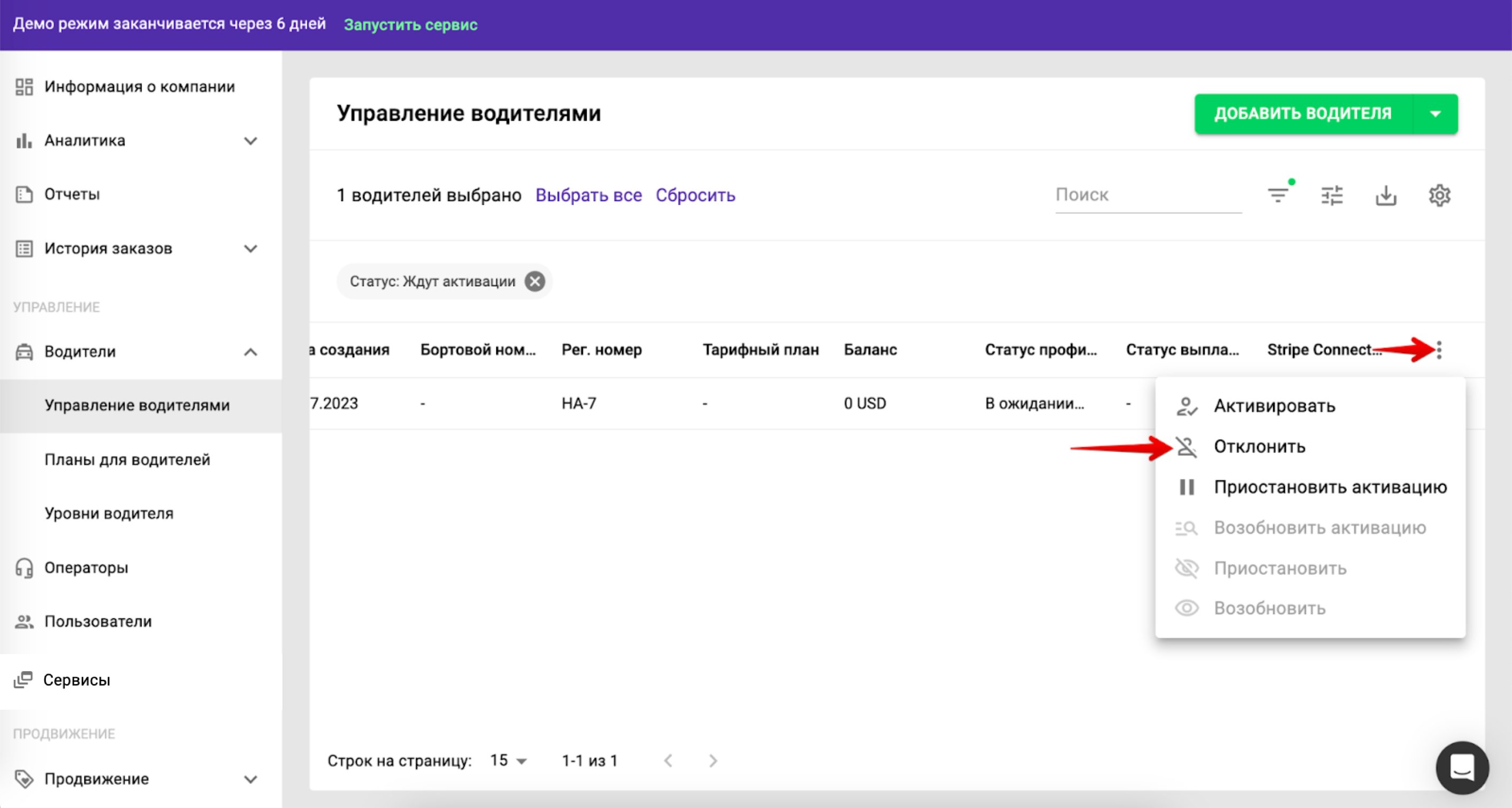Collapse the Водители sidebar section
Screen dimensions: 1512x808
[x=251, y=352]
